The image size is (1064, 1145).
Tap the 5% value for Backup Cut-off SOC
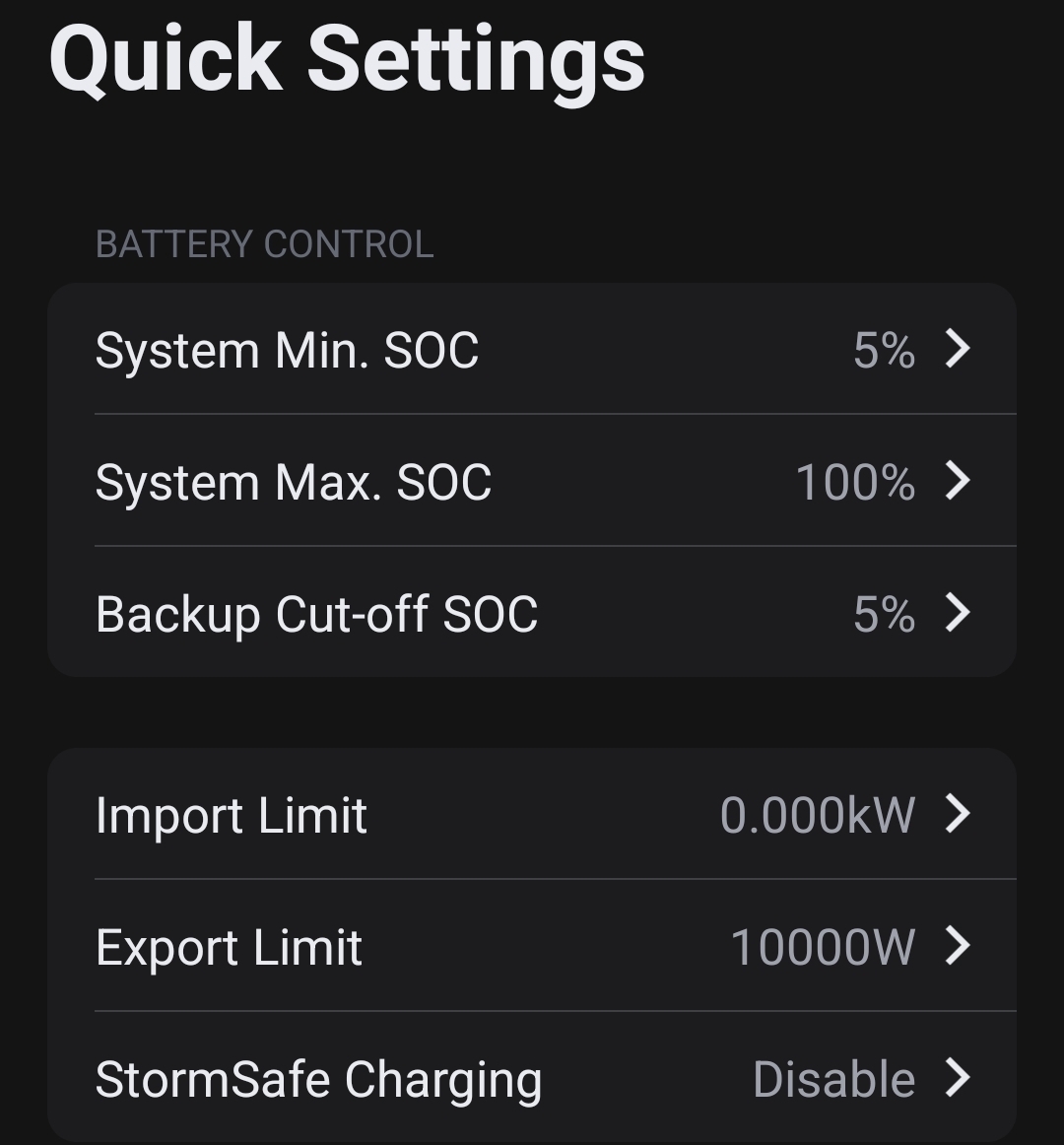[x=884, y=615]
